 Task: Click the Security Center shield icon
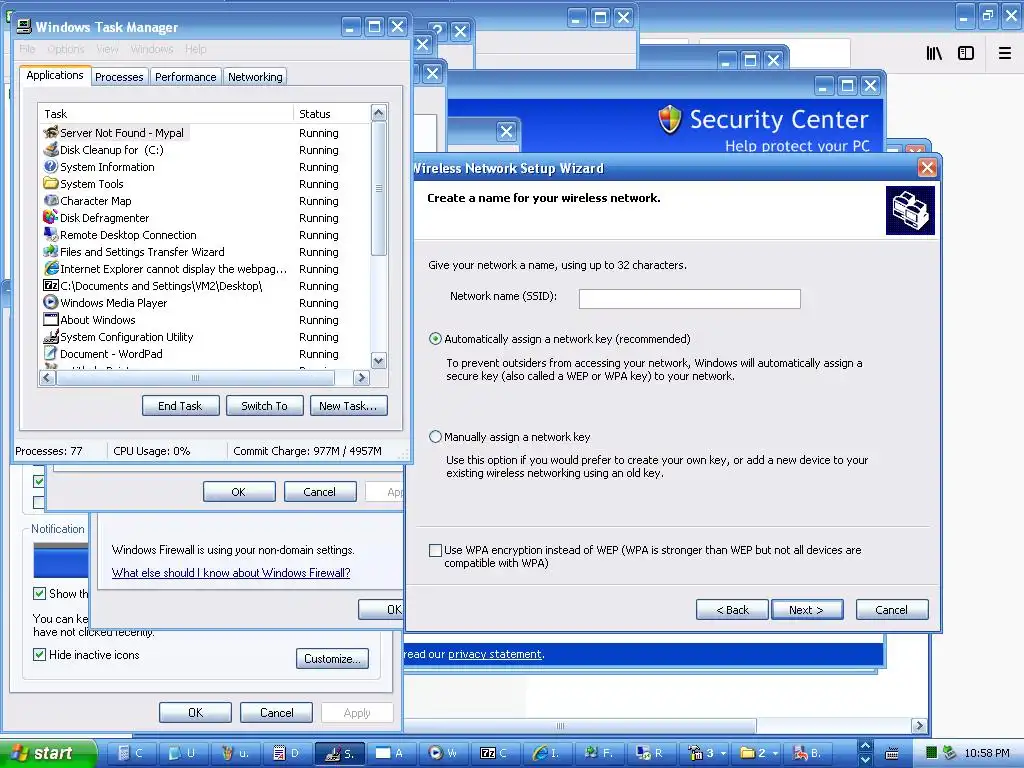tap(669, 120)
